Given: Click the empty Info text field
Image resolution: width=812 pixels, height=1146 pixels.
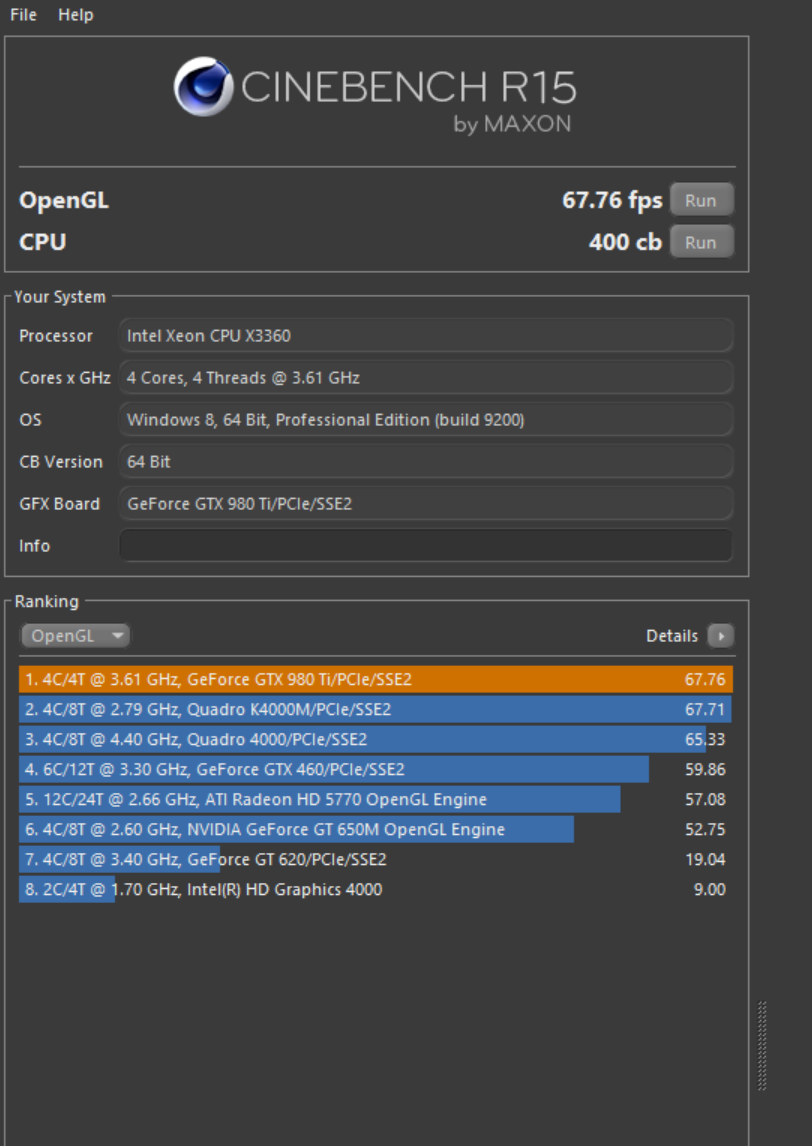Looking at the screenshot, I should (x=426, y=546).
